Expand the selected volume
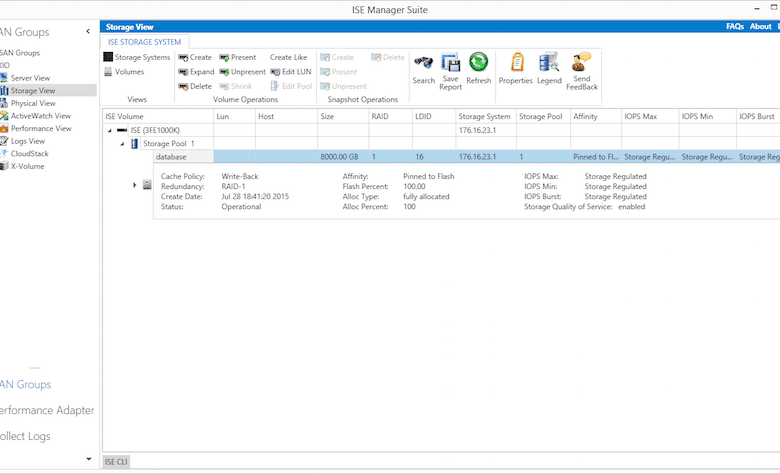This screenshot has height=474, width=780. tap(196, 72)
